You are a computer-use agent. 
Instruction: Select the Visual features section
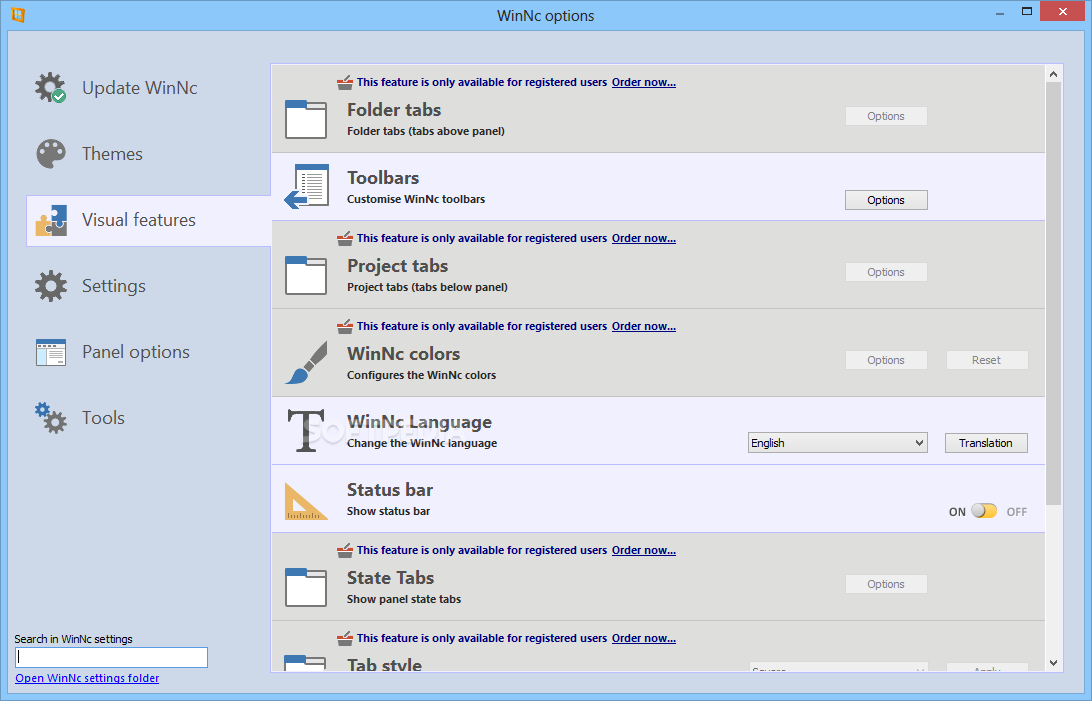tap(148, 220)
